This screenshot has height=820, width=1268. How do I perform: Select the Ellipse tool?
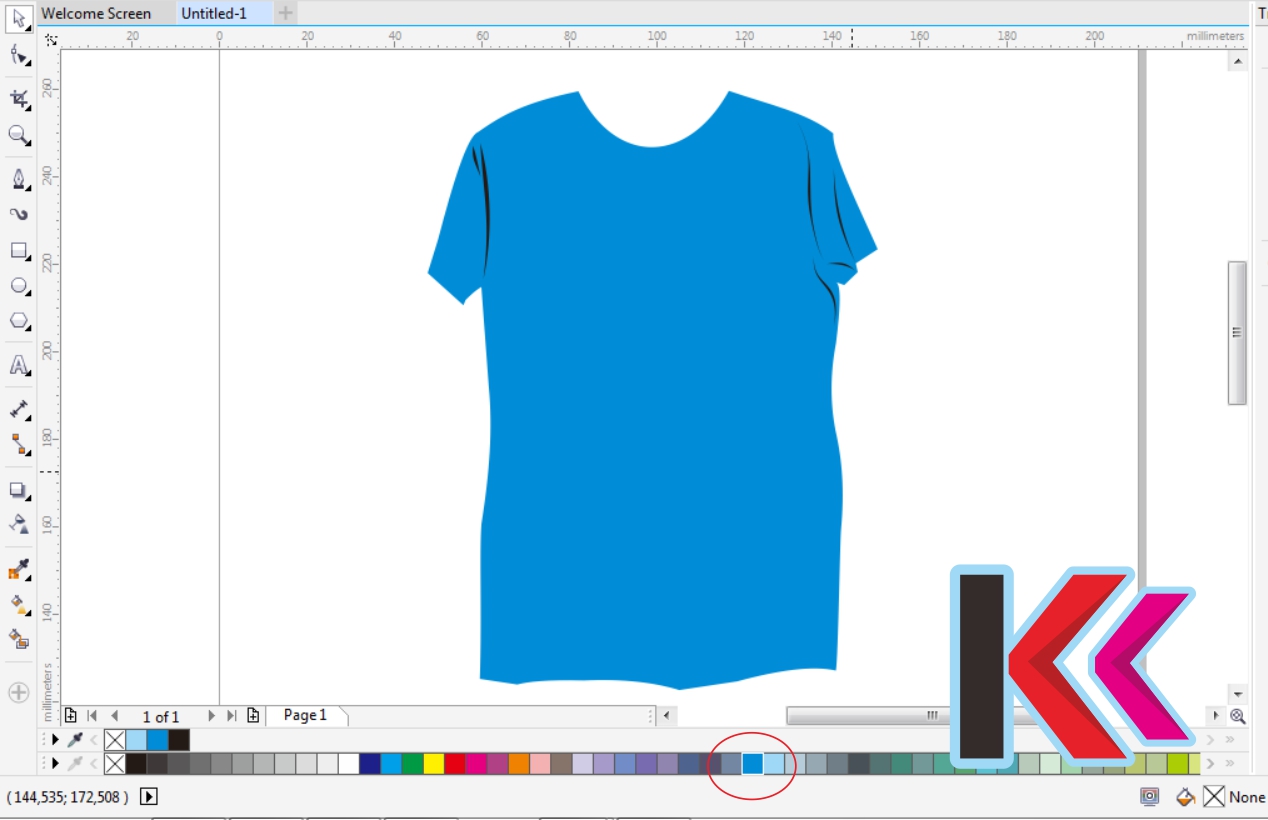click(17, 286)
